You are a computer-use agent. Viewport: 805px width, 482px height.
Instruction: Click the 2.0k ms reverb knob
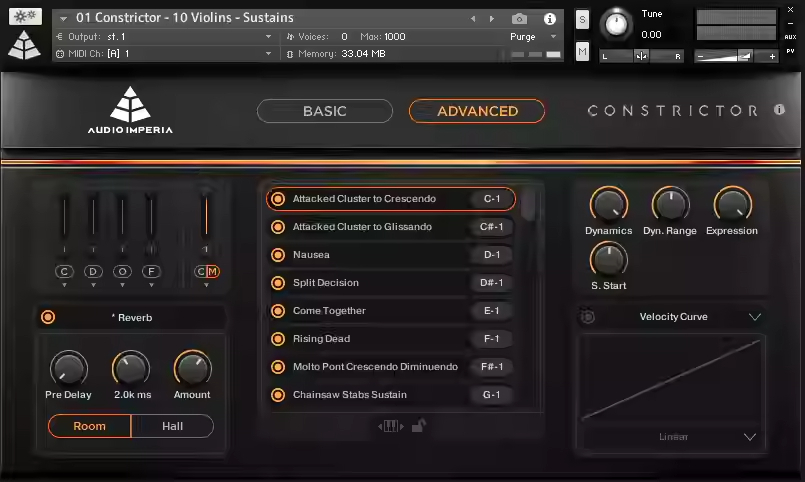tap(131, 369)
